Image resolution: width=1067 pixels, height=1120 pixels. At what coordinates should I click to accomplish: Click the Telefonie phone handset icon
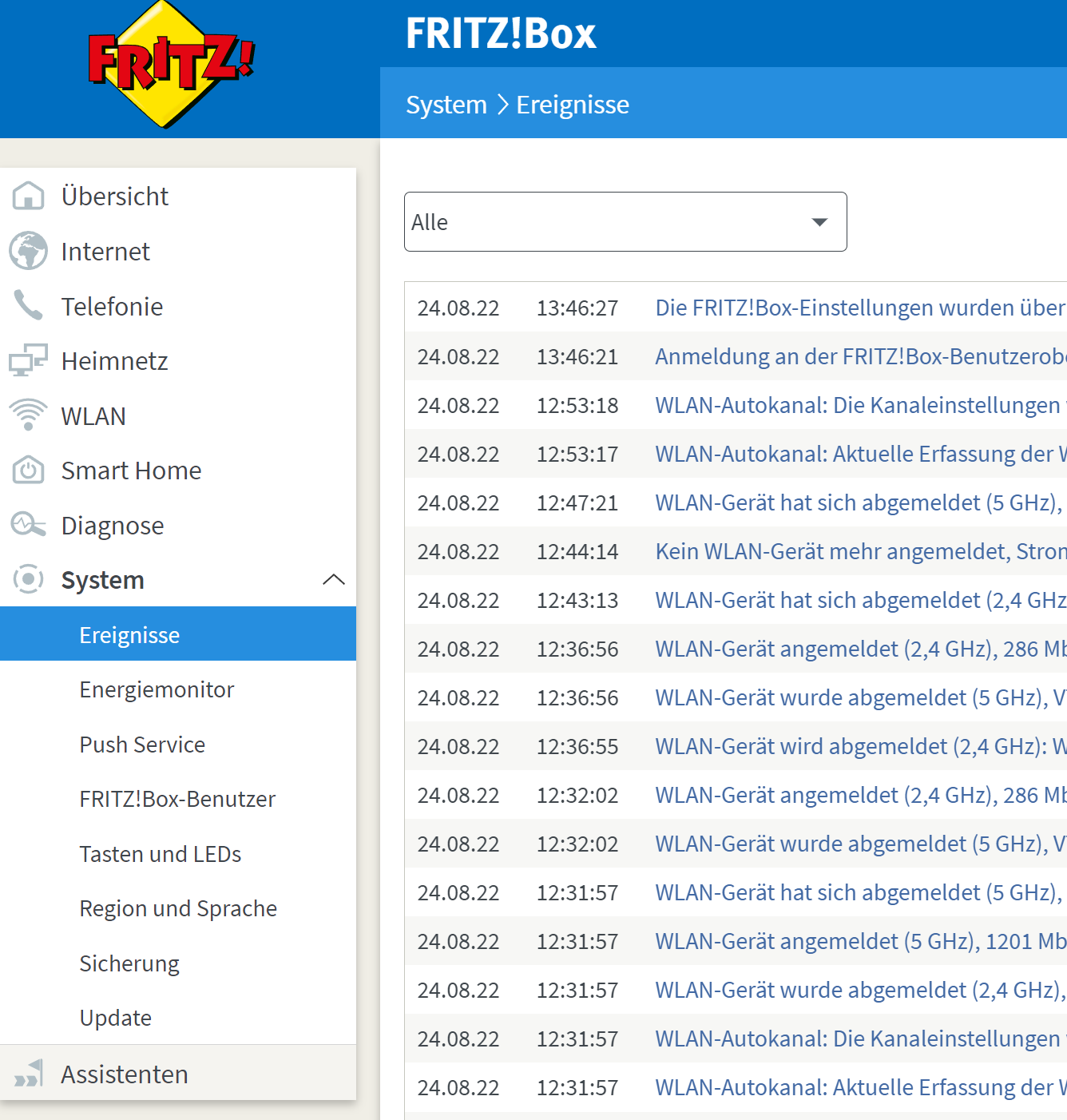click(x=28, y=306)
